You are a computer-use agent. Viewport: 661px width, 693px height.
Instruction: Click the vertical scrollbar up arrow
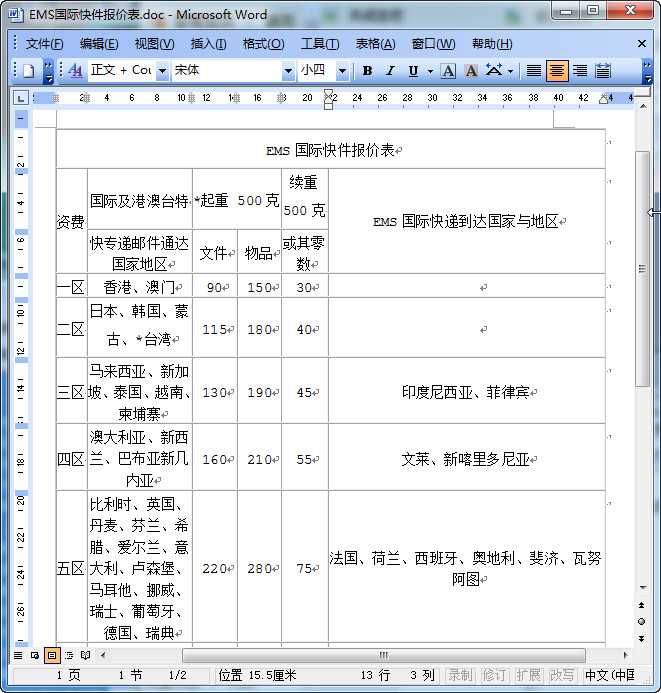point(643,106)
